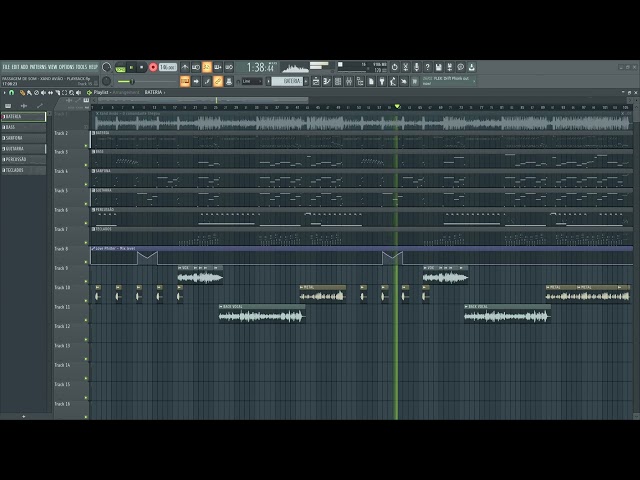The image size is (640, 480).
Task: Toggle wait for input before recording
Action: click(196, 67)
